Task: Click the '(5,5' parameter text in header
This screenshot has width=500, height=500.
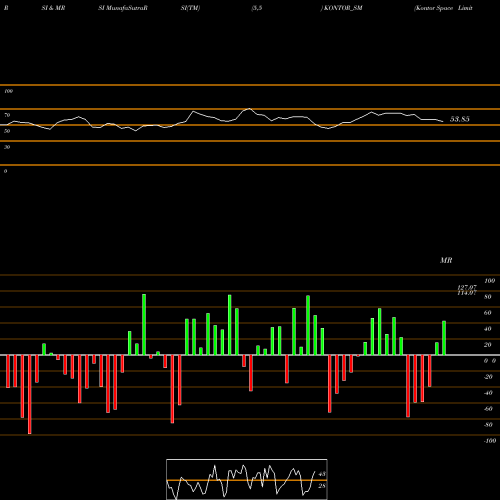Action: point(257,8)
